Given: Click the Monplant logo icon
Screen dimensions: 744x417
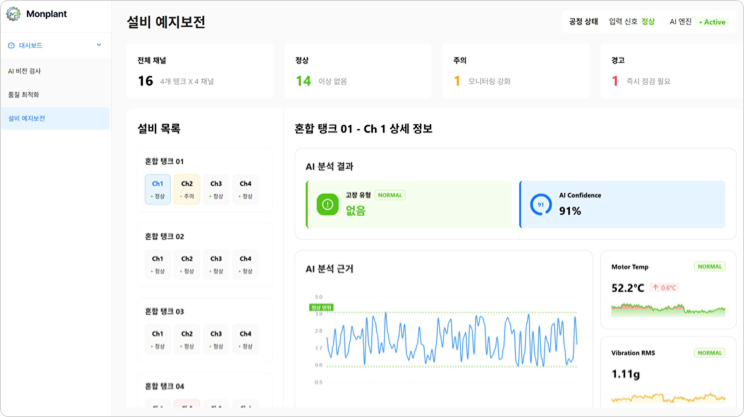Looking at the screenshot, I should coord(13,14).
